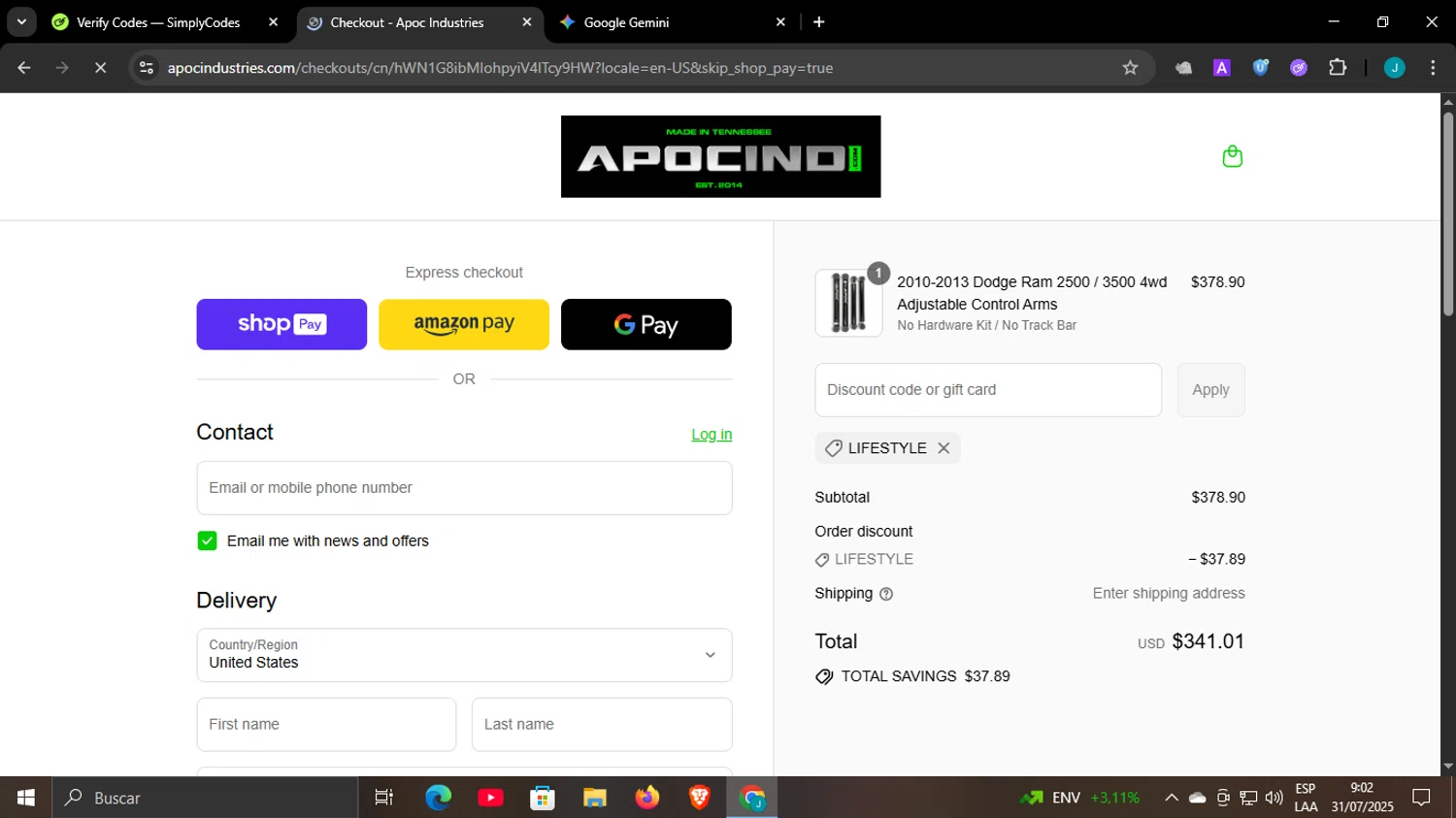The width and height of the screenshot is (1456, 818).
Task: Open a new browser tab
Action: coord(819,22)
